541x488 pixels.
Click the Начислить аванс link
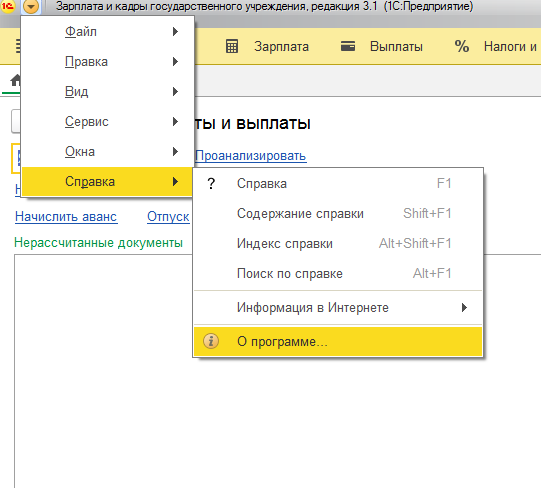[66, 217]
